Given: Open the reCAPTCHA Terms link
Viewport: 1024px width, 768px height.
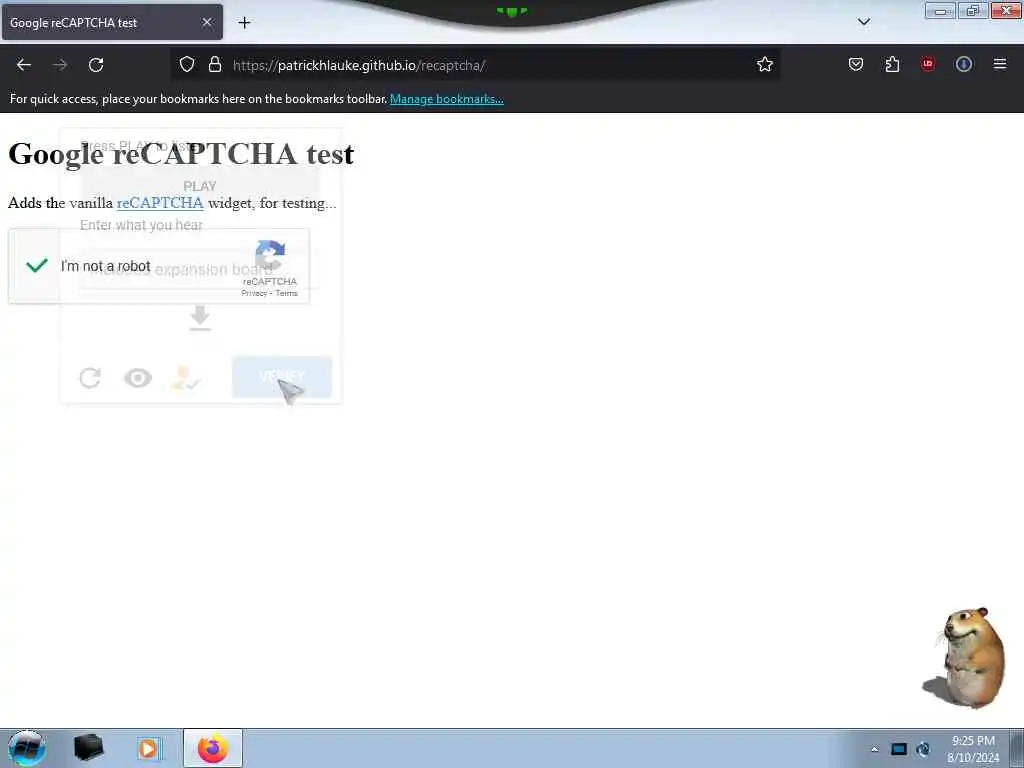Looking at the screenshot, I should [x=286, y=293].
